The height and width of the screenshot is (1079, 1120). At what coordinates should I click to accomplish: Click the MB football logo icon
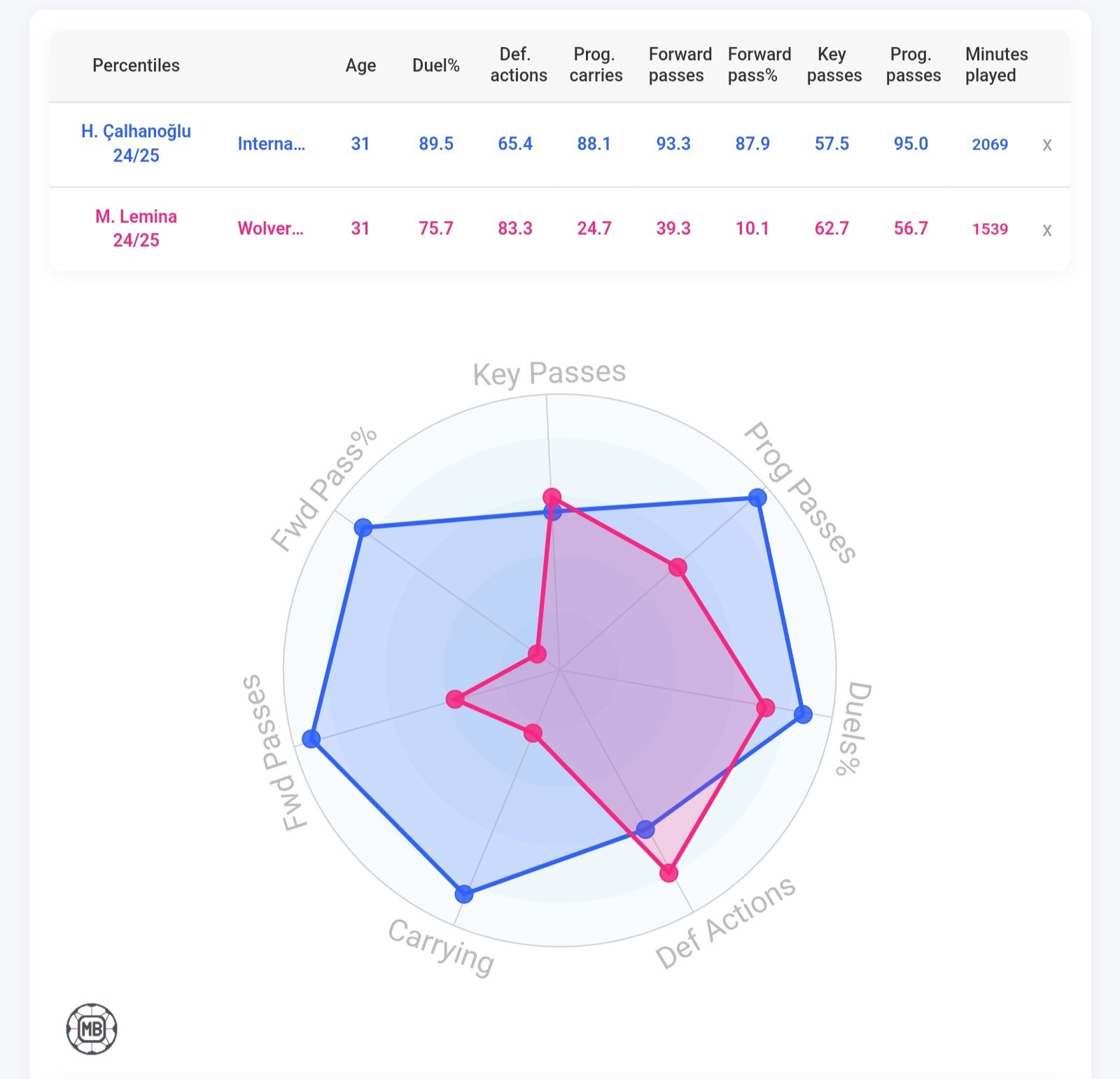point(92,1029)
